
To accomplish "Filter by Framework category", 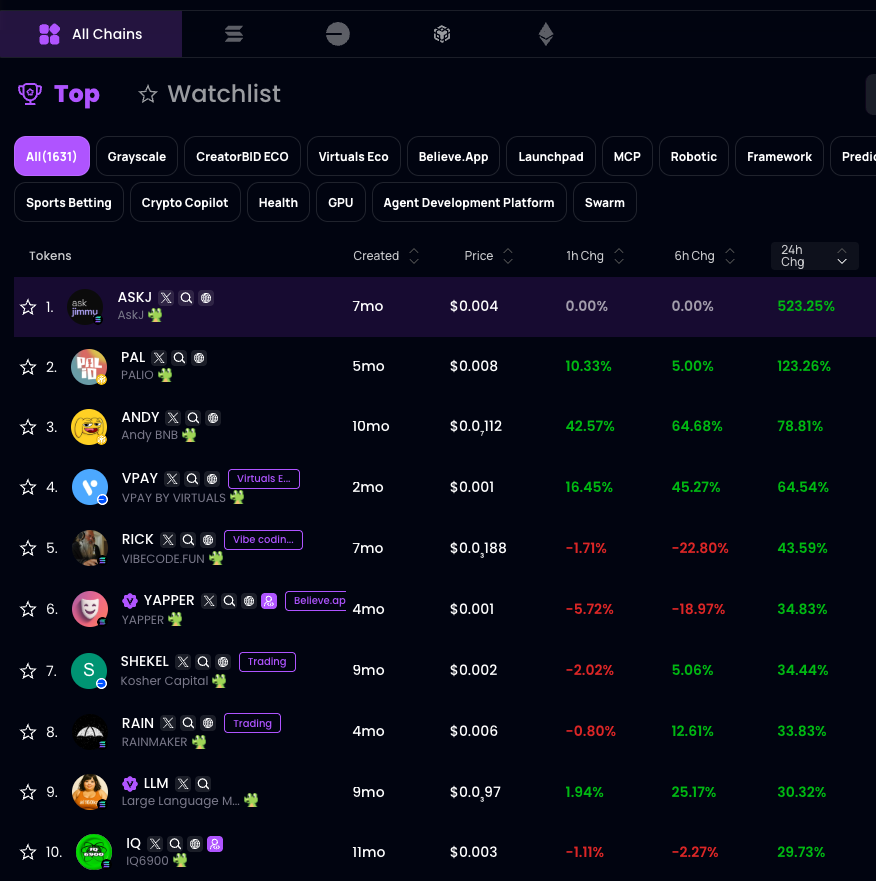I will tap(779, 156).
